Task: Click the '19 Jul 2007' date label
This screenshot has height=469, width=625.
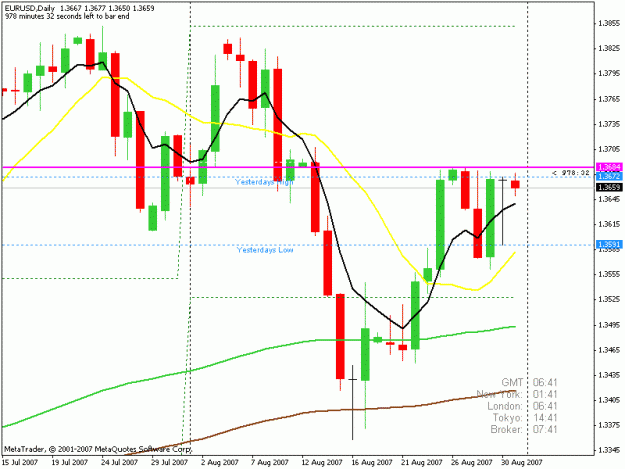Action: coord(70,462)
